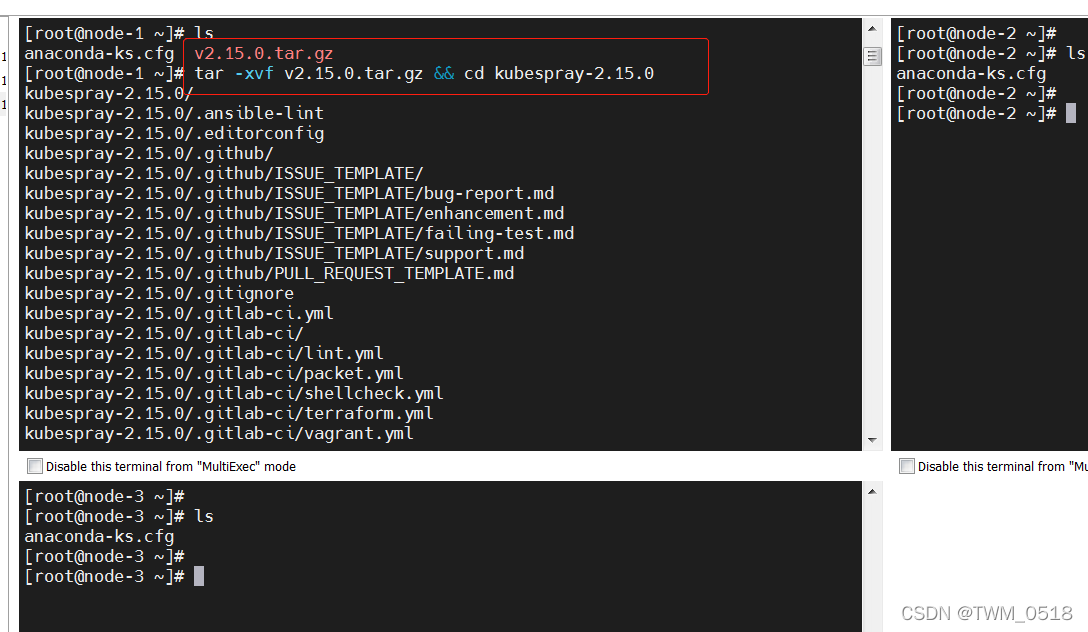Click anaconda-ks.cfg in node-2 terminal
This screenshot has height=632, width=1088.
pyautogui.click(x=971, y=73)
